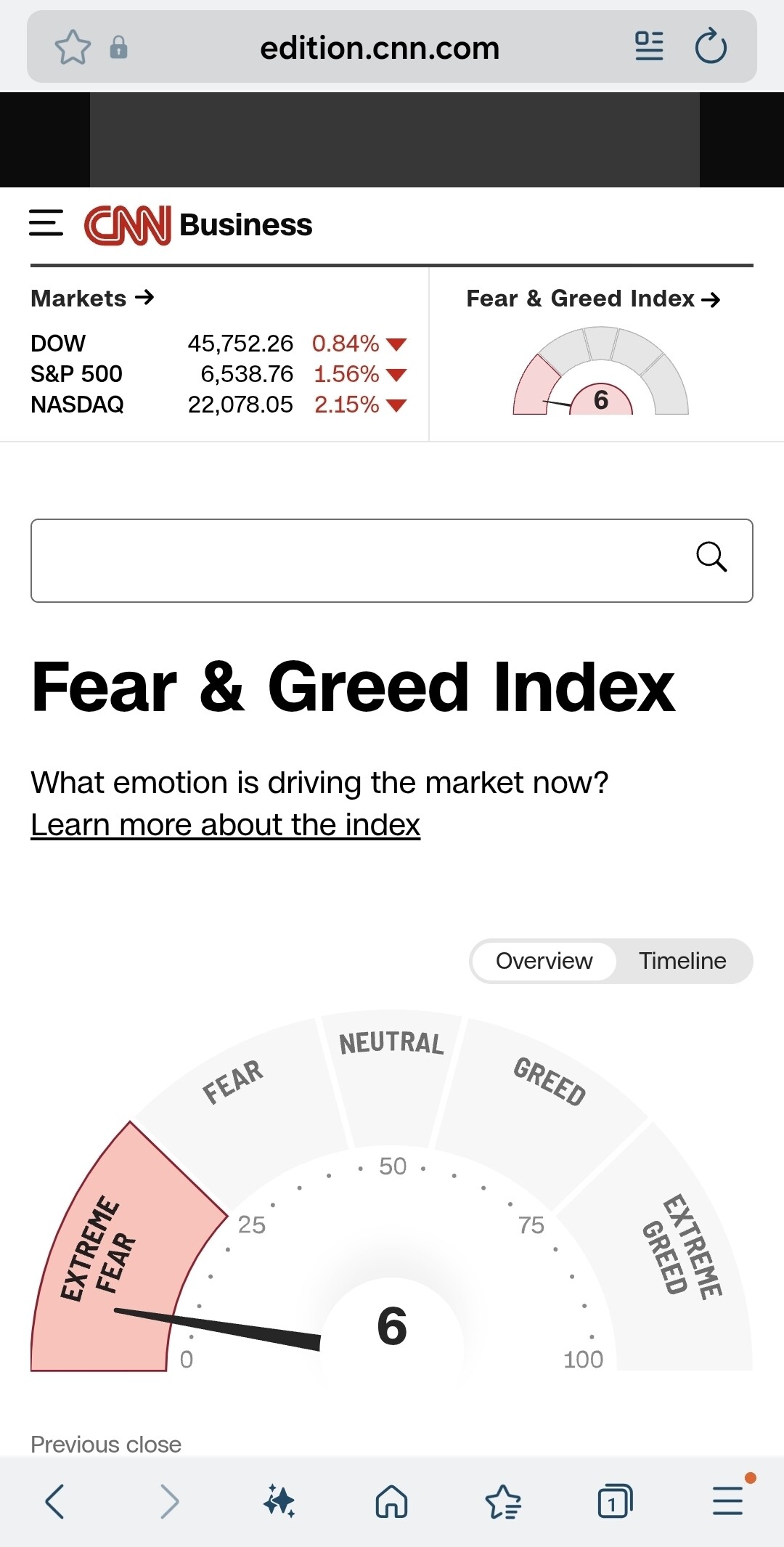Screen dimensions: 784x1547
Task: Open reader mode icon in address bar
Action: pyautogui.click(x=649, y=47)
